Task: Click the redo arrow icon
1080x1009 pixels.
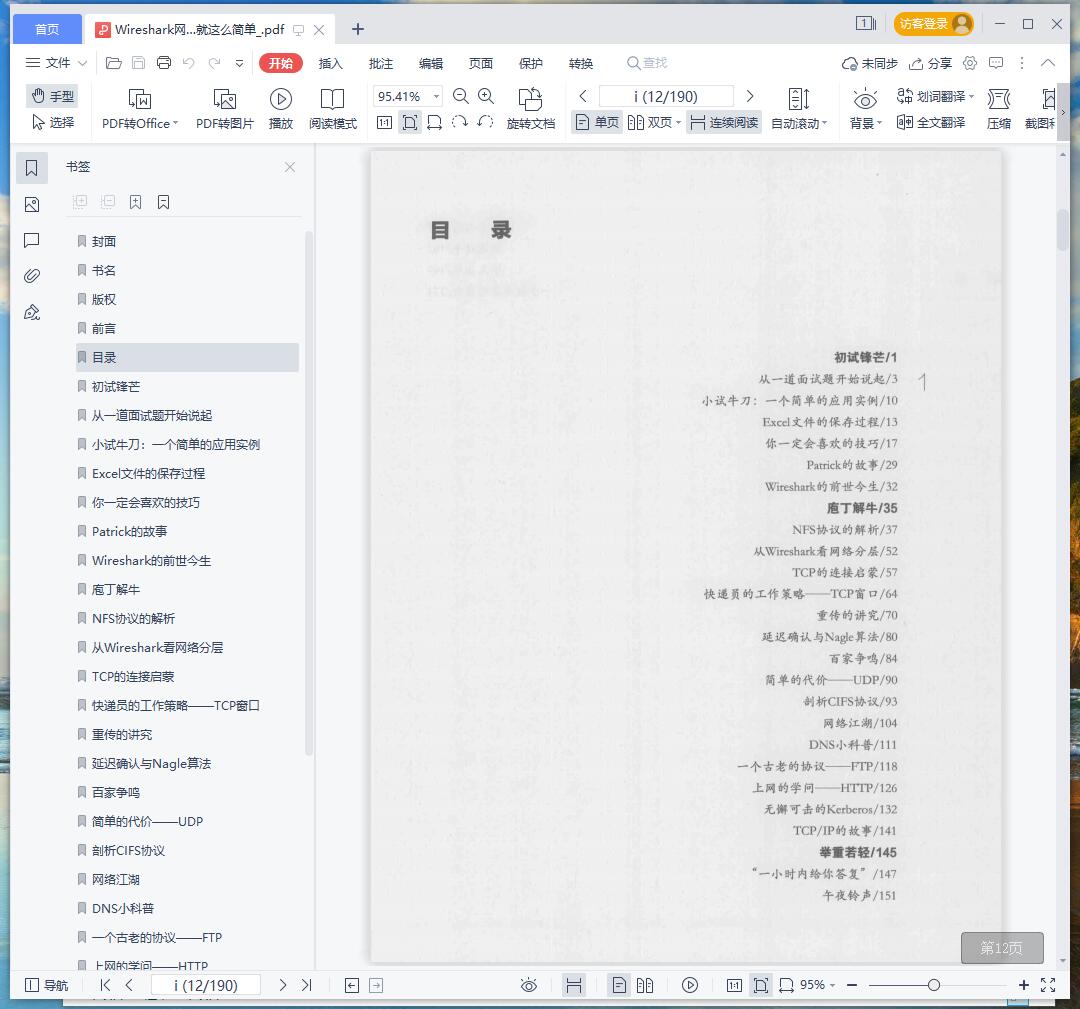Action: pyautogui.click(x=214, y=63)
